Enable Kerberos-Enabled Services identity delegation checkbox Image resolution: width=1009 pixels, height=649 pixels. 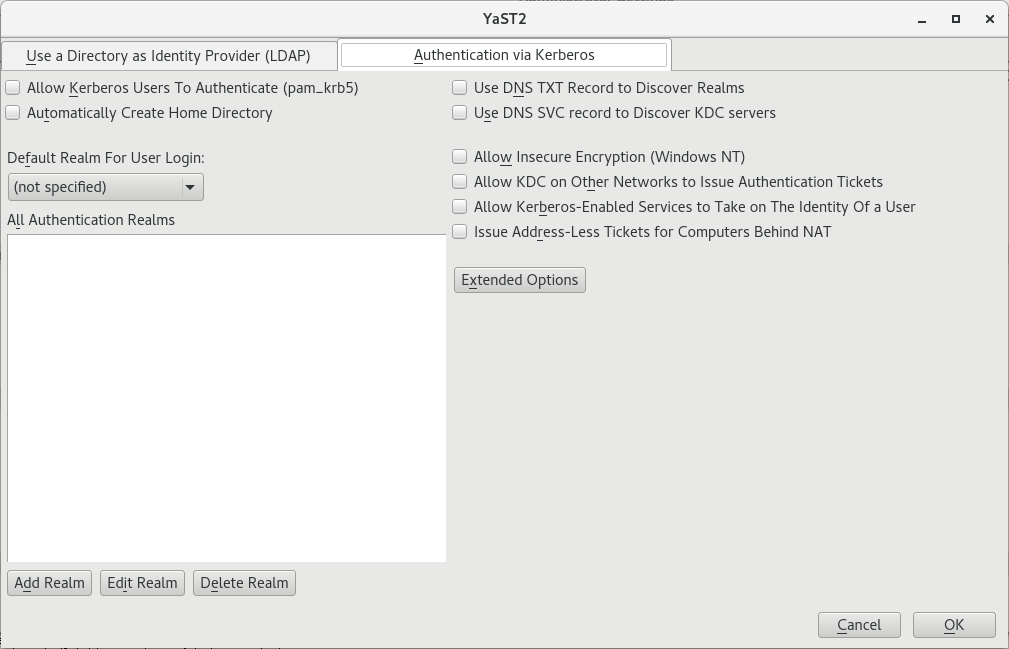point(460,207)
